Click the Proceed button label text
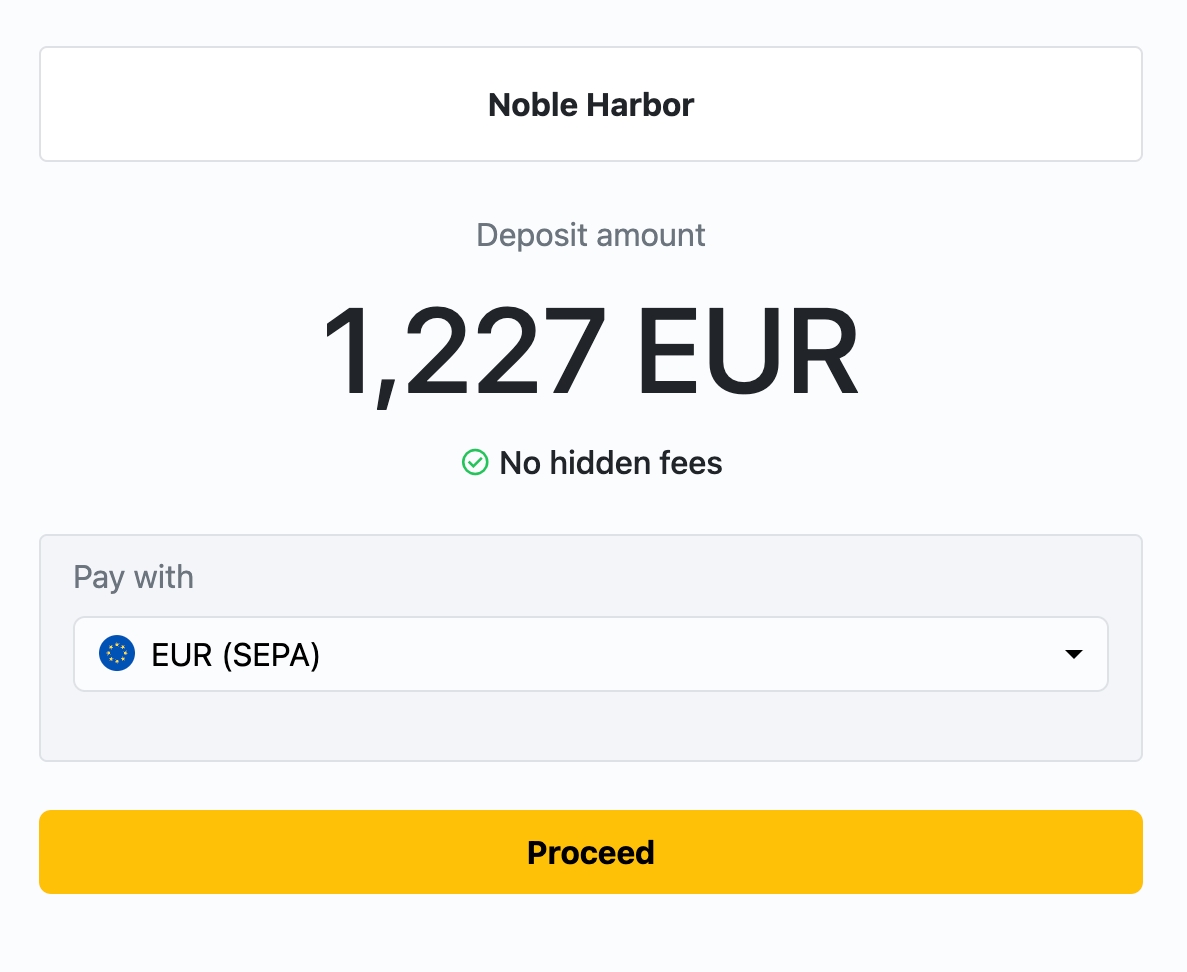1187x972 pixels. [x=590, y=853]
